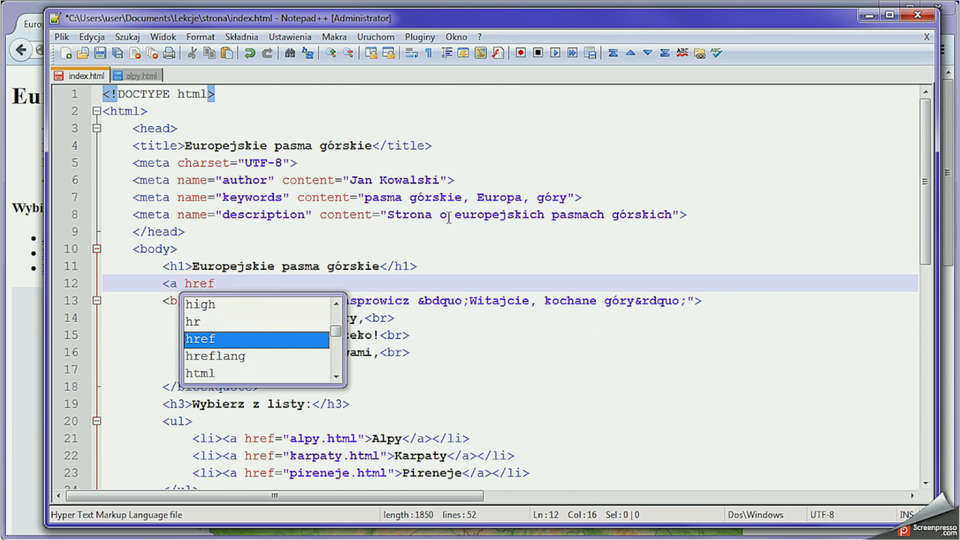This screenshot has width=960, height=540.
Task: Click autocomplete list scroll-up arrow
Action: click(x=336, y=303)
